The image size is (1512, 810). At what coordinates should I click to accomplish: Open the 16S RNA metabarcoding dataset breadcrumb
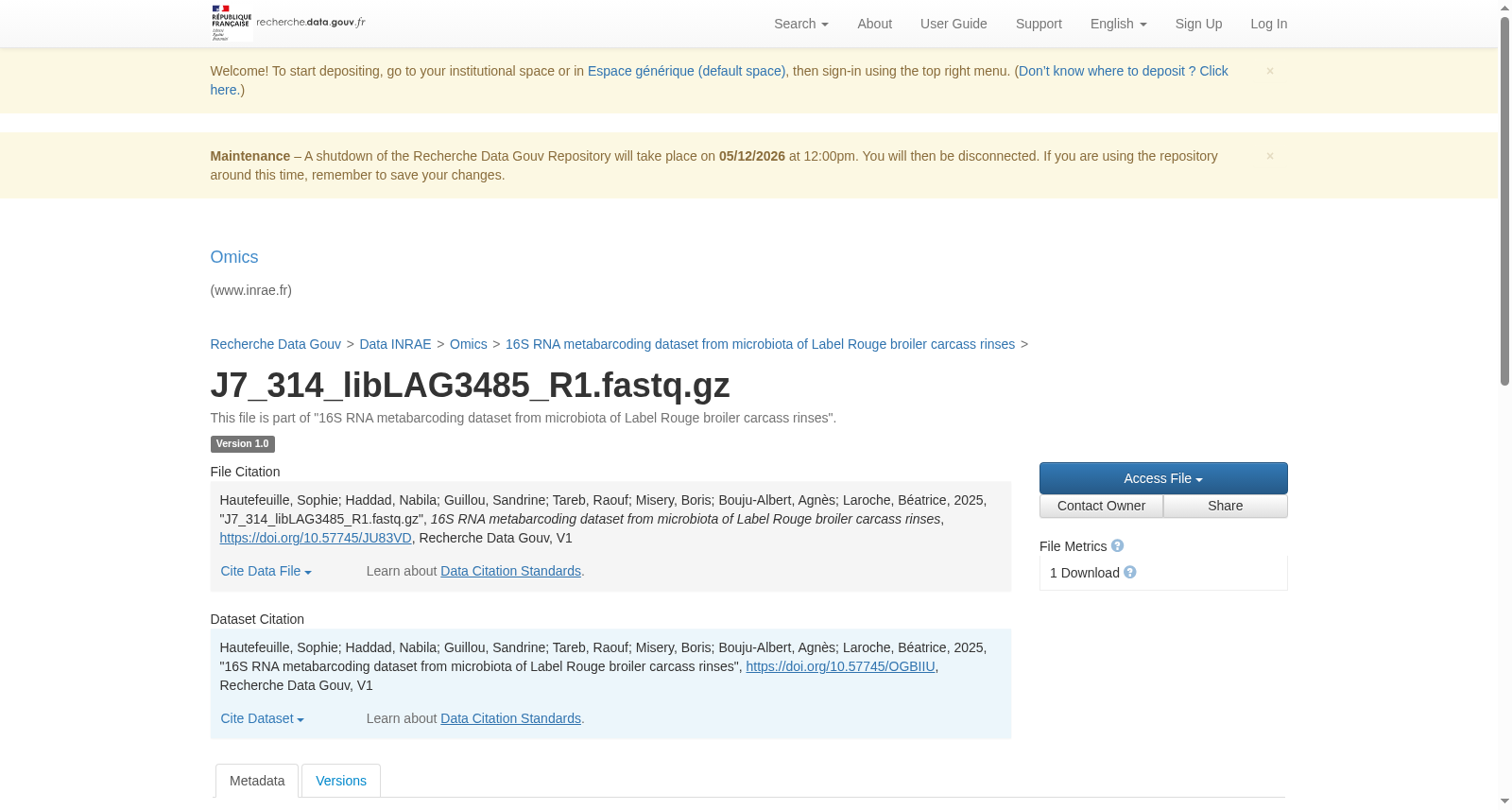coord(760,344)
